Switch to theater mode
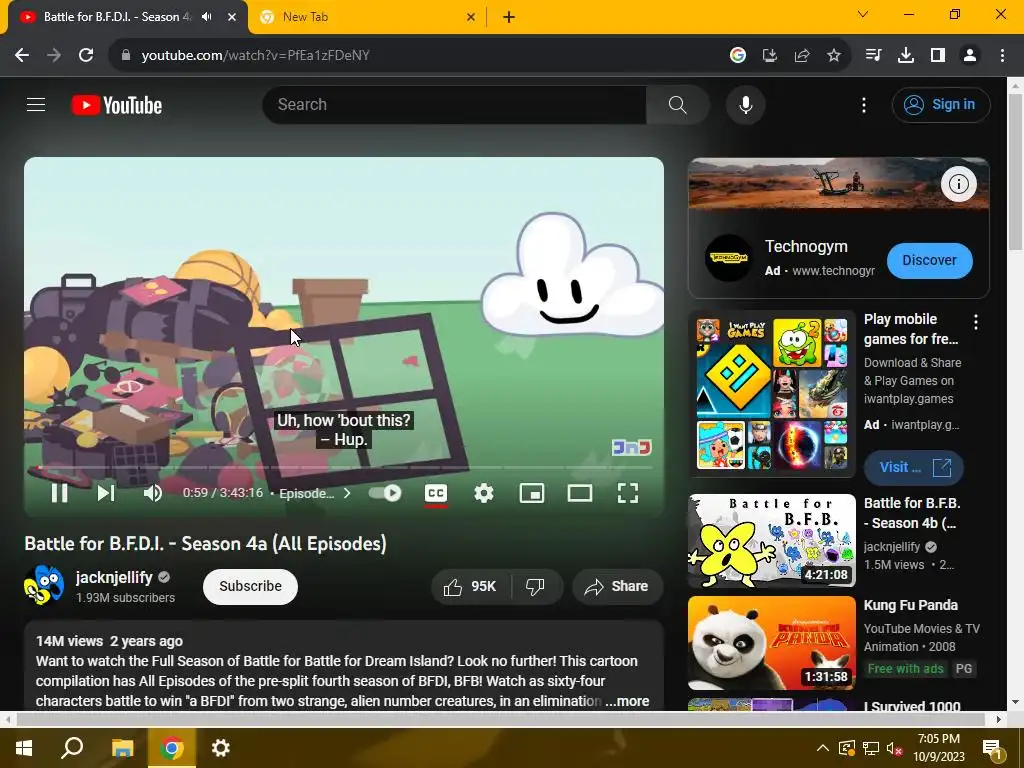This screenshot has width=1024, height=768. coord(580,493)
